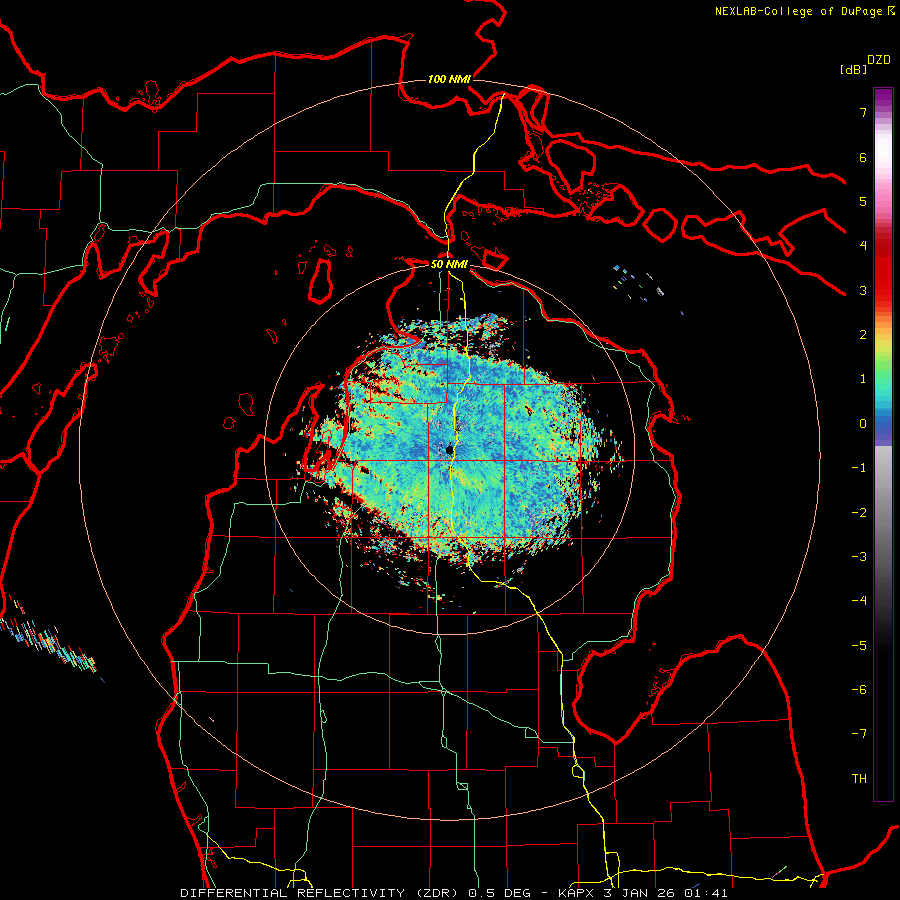Click the 3 value on the color scale
Screen dimensions: 900x900
(863, 290)
